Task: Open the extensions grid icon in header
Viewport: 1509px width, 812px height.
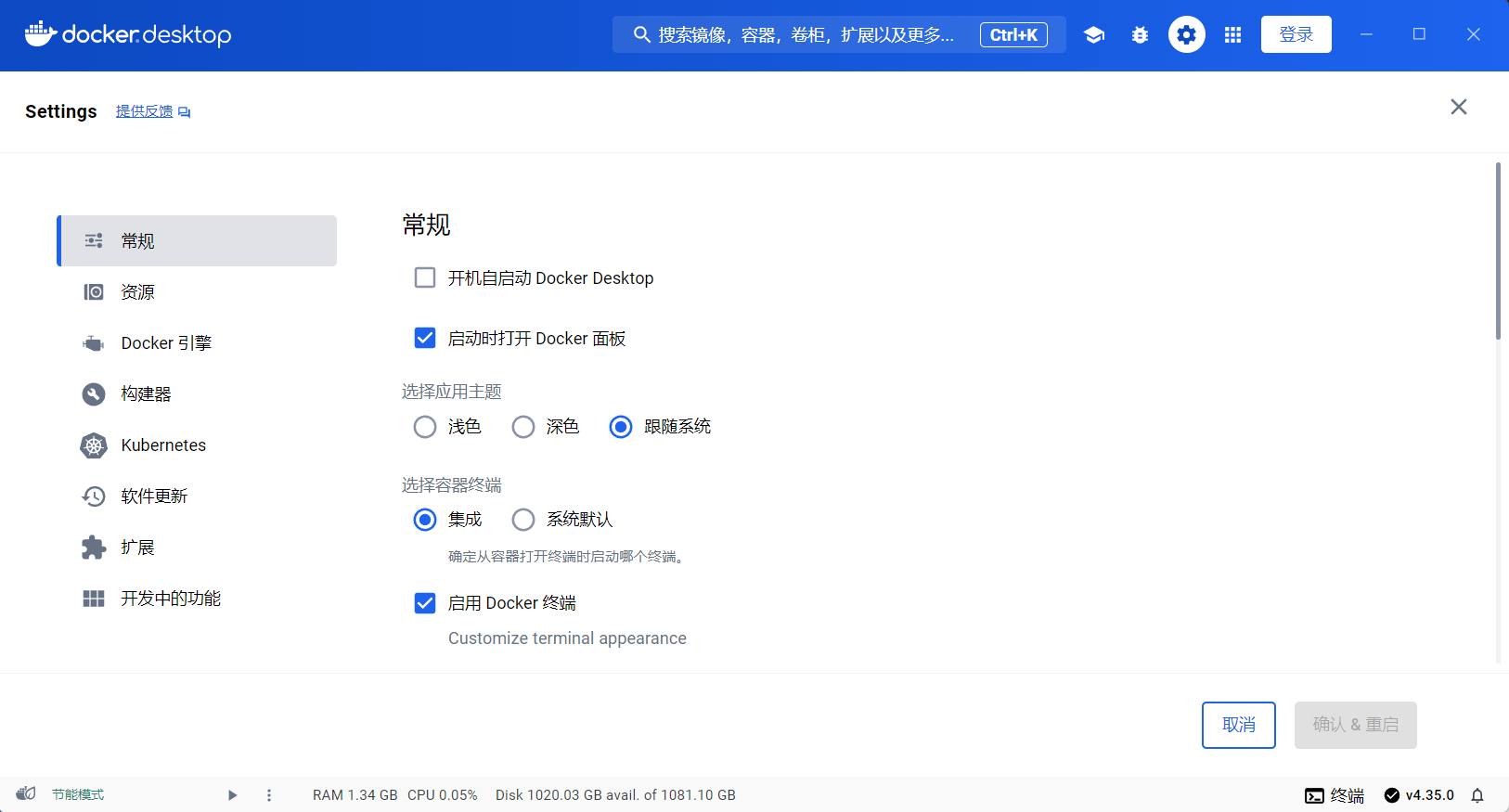Action: 1232,35
